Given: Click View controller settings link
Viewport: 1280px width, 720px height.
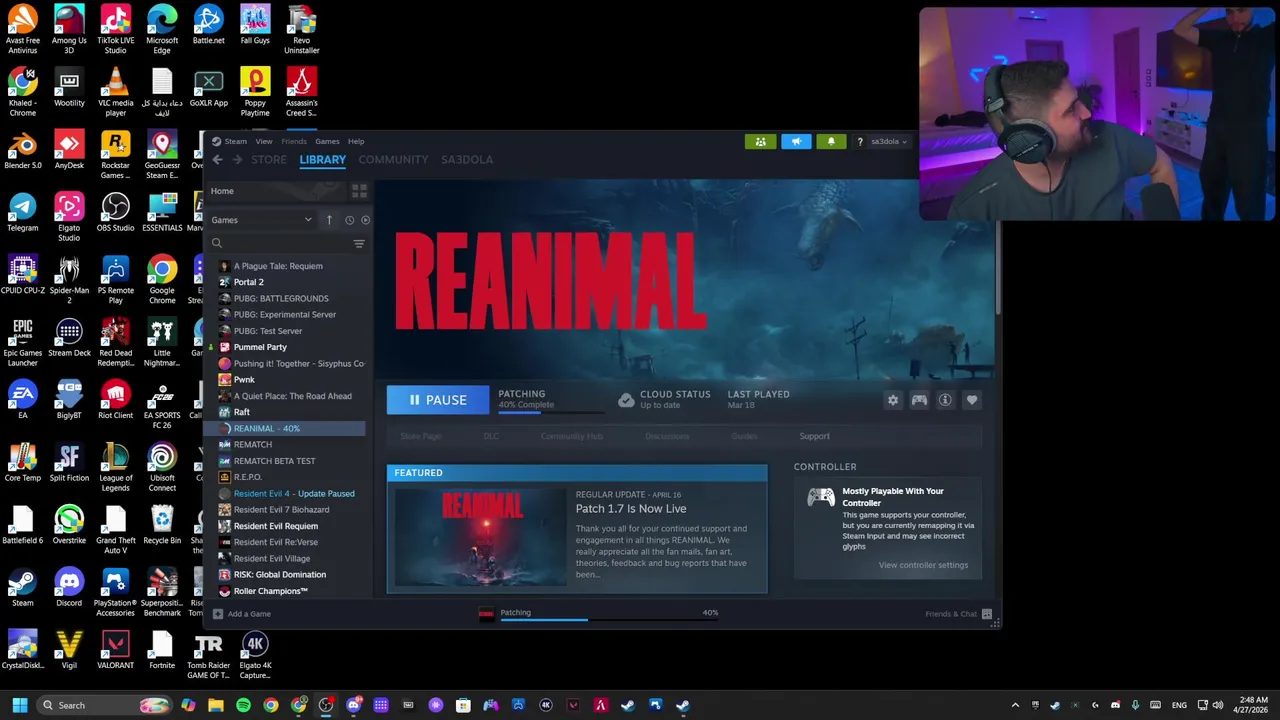Looking at the screenshot, I should point(923,565).
